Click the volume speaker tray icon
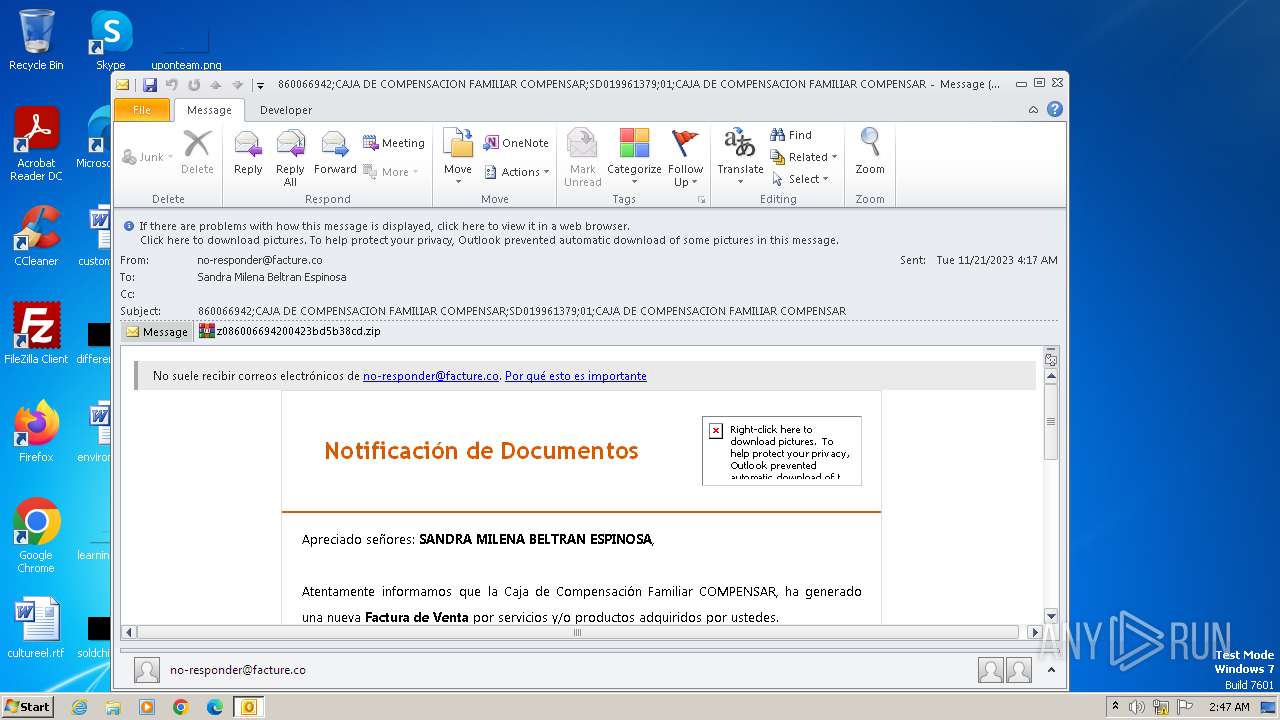 click(x=1136, y=707)
